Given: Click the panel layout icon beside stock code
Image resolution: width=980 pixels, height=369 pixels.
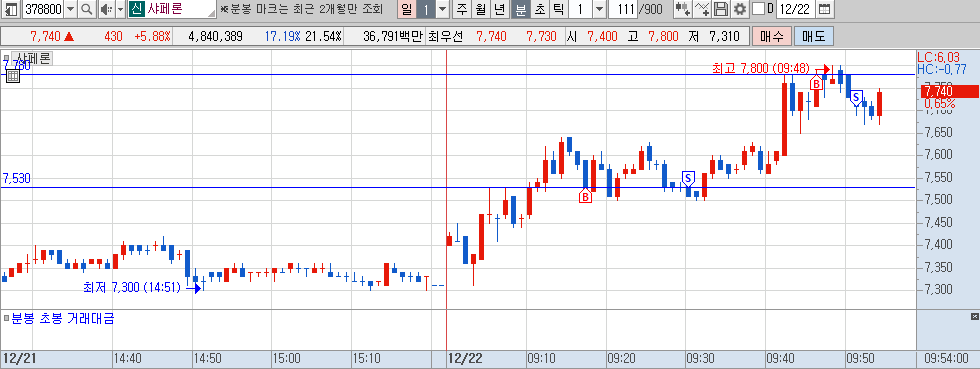Looking at the screenshot, I should point(11,9).
